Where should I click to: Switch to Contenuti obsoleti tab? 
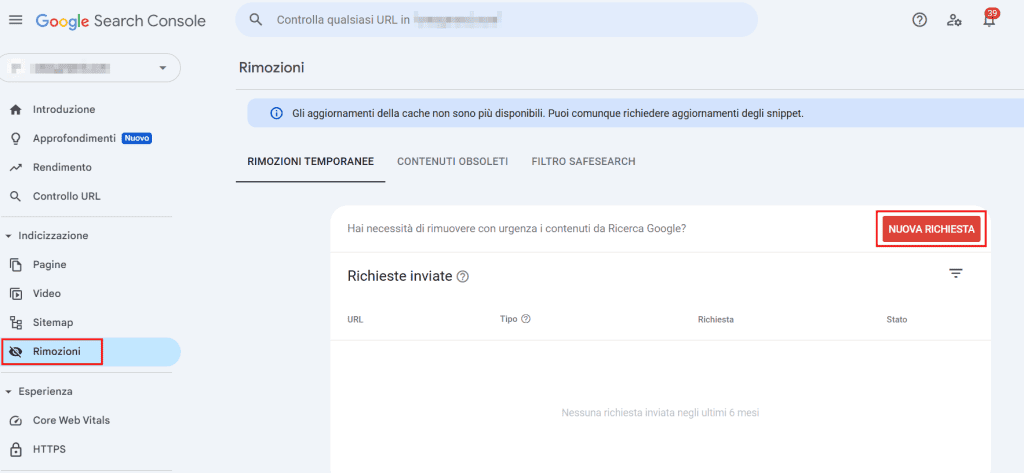point(452,161)
